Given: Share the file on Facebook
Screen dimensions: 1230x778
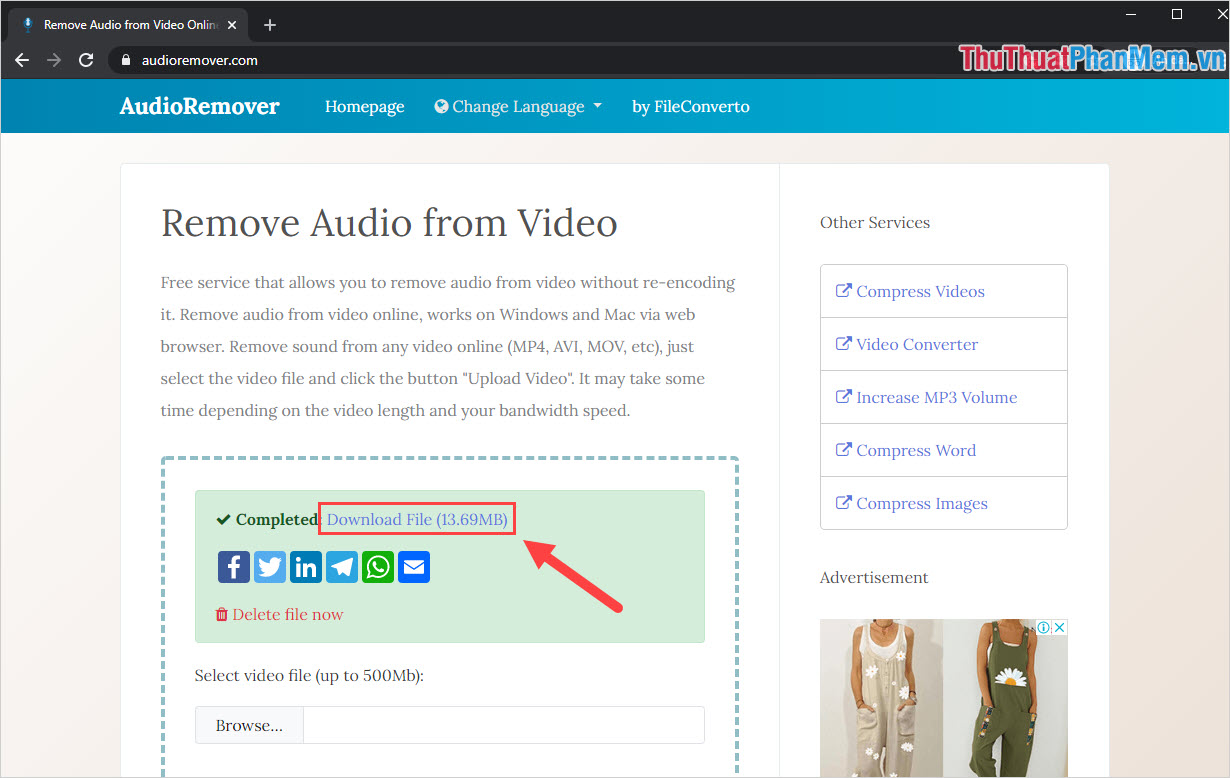Looking at the screenshot, I should (x=233, y=567).
